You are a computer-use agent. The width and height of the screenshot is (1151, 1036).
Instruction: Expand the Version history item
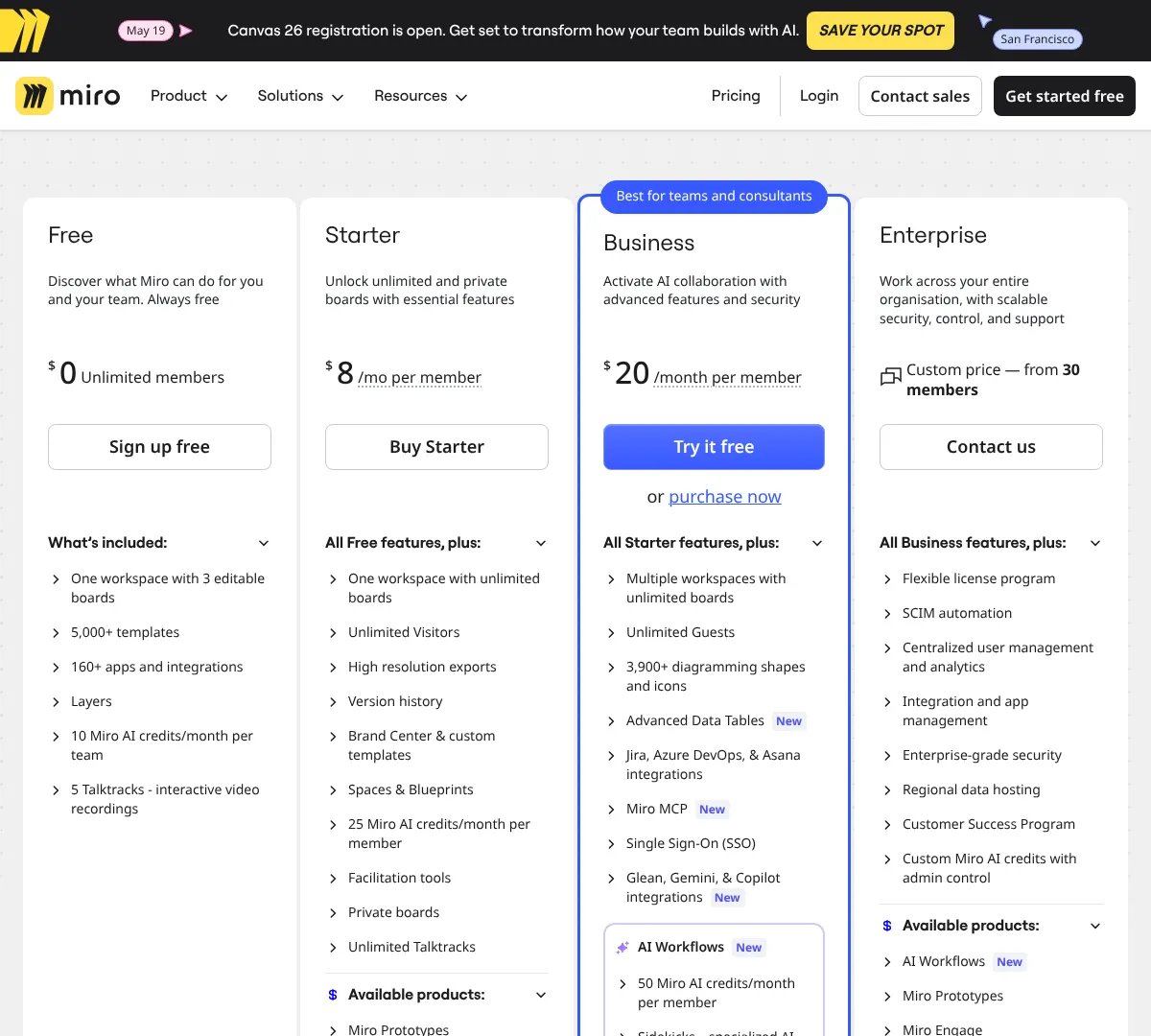(x=436, y=701)
